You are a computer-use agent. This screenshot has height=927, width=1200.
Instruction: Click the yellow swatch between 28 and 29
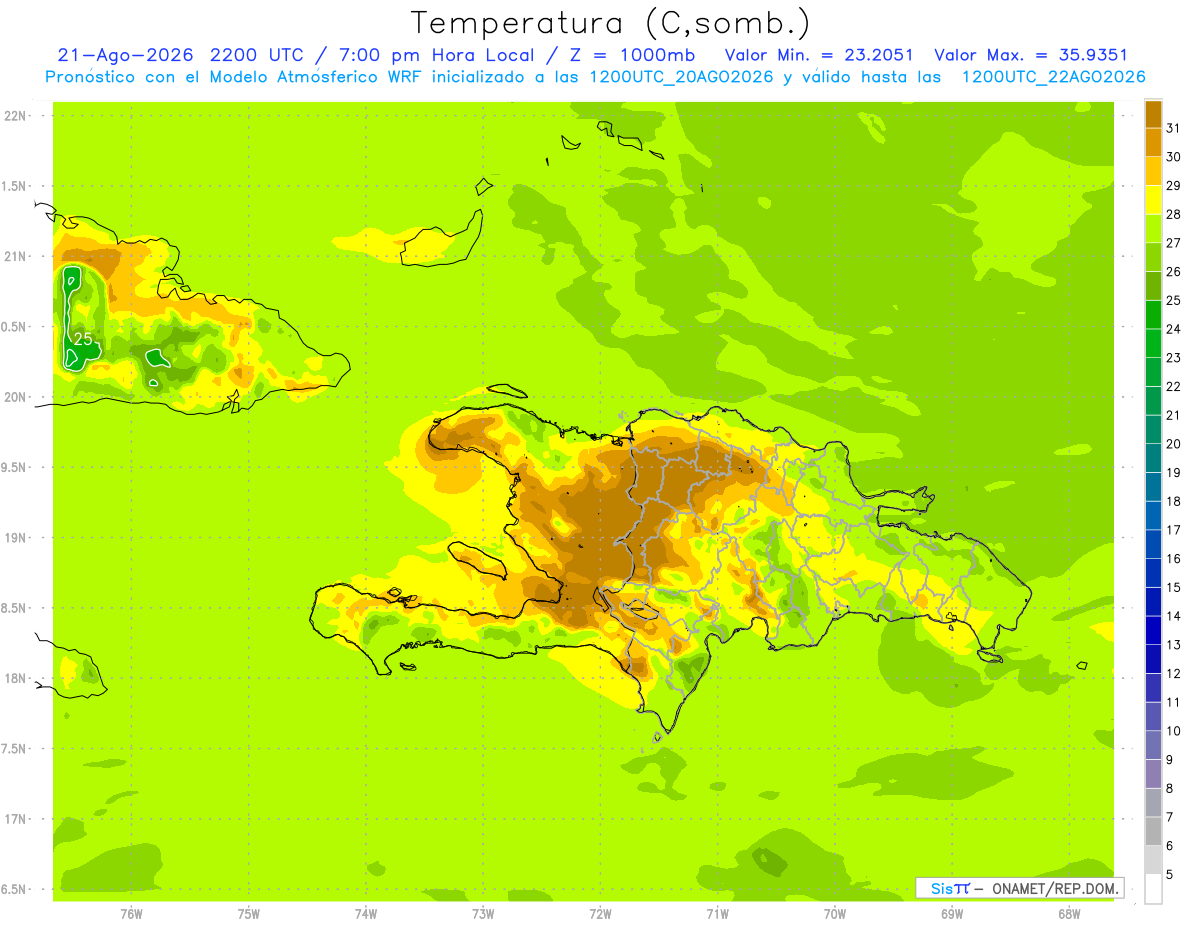[1153, 200]
